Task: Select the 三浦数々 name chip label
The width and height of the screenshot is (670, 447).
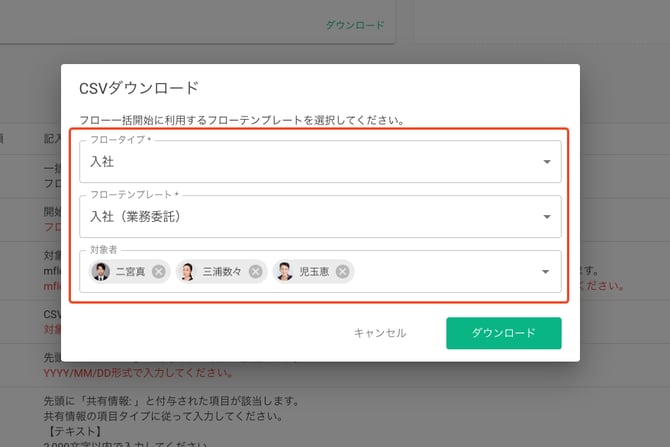Action: pos(221,272)
